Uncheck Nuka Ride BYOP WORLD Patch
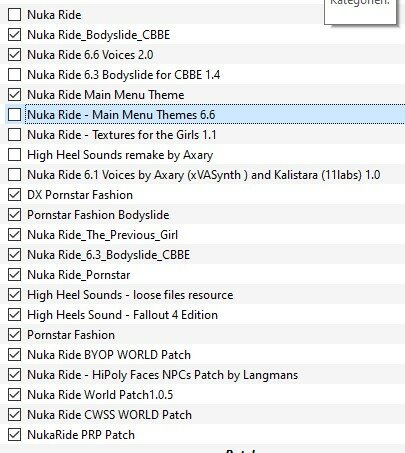405x453 pixels. [14, 355]
